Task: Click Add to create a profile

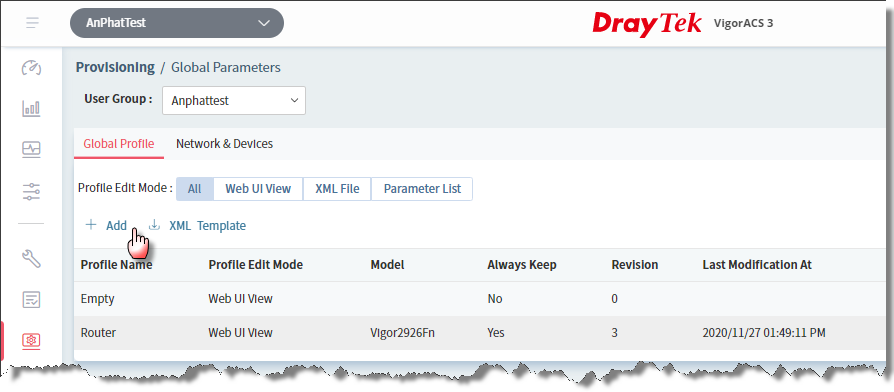Action: [x=116, y=226]
